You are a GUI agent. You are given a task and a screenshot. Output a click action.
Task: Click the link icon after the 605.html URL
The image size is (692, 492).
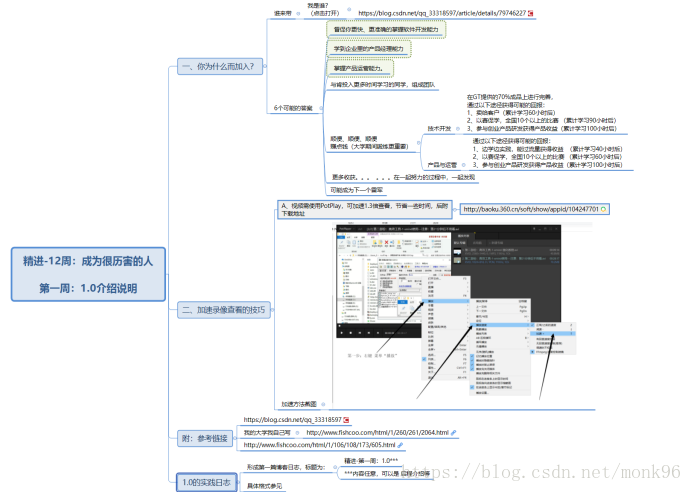(400, 445)
